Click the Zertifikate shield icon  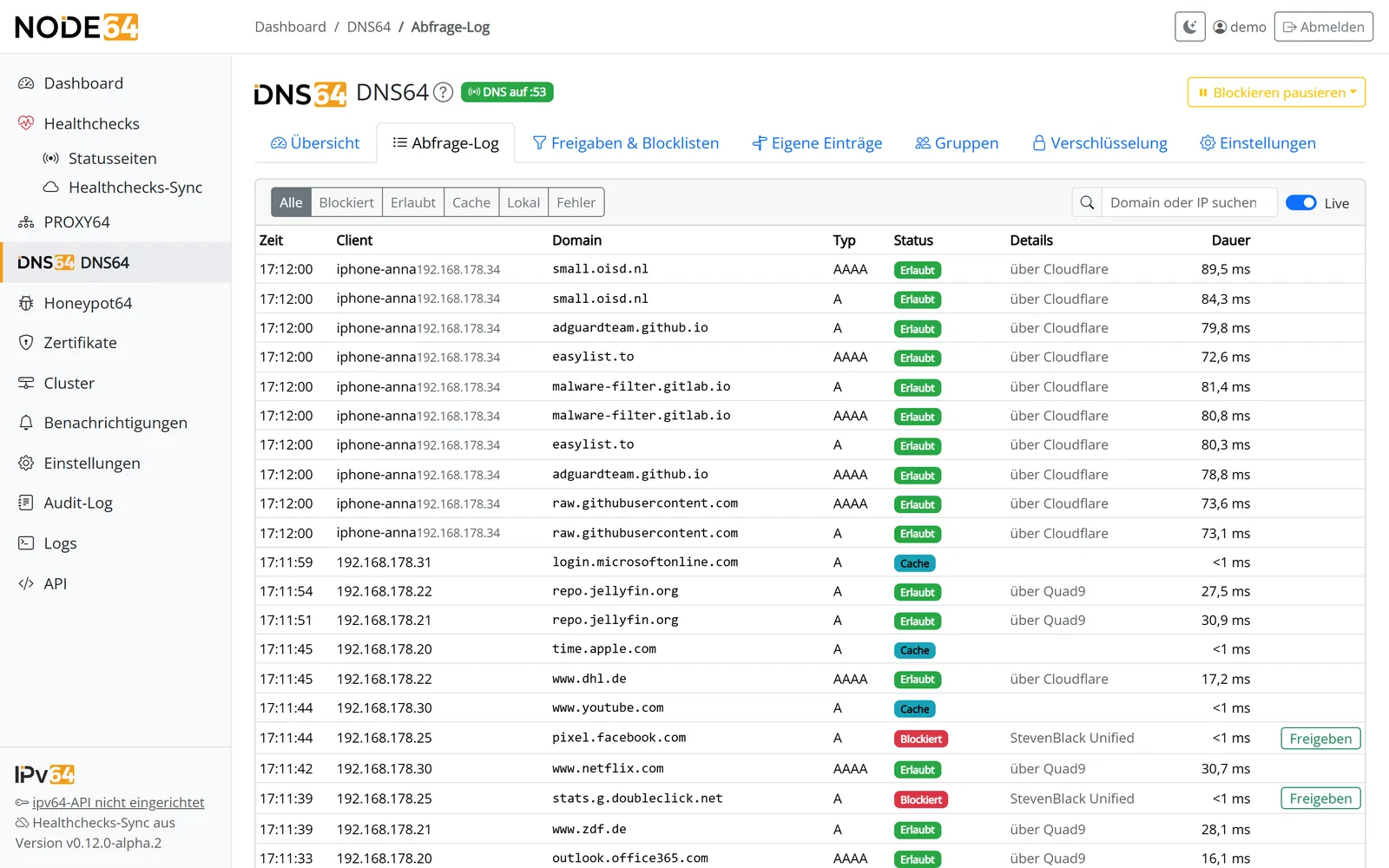pos(26,343)
